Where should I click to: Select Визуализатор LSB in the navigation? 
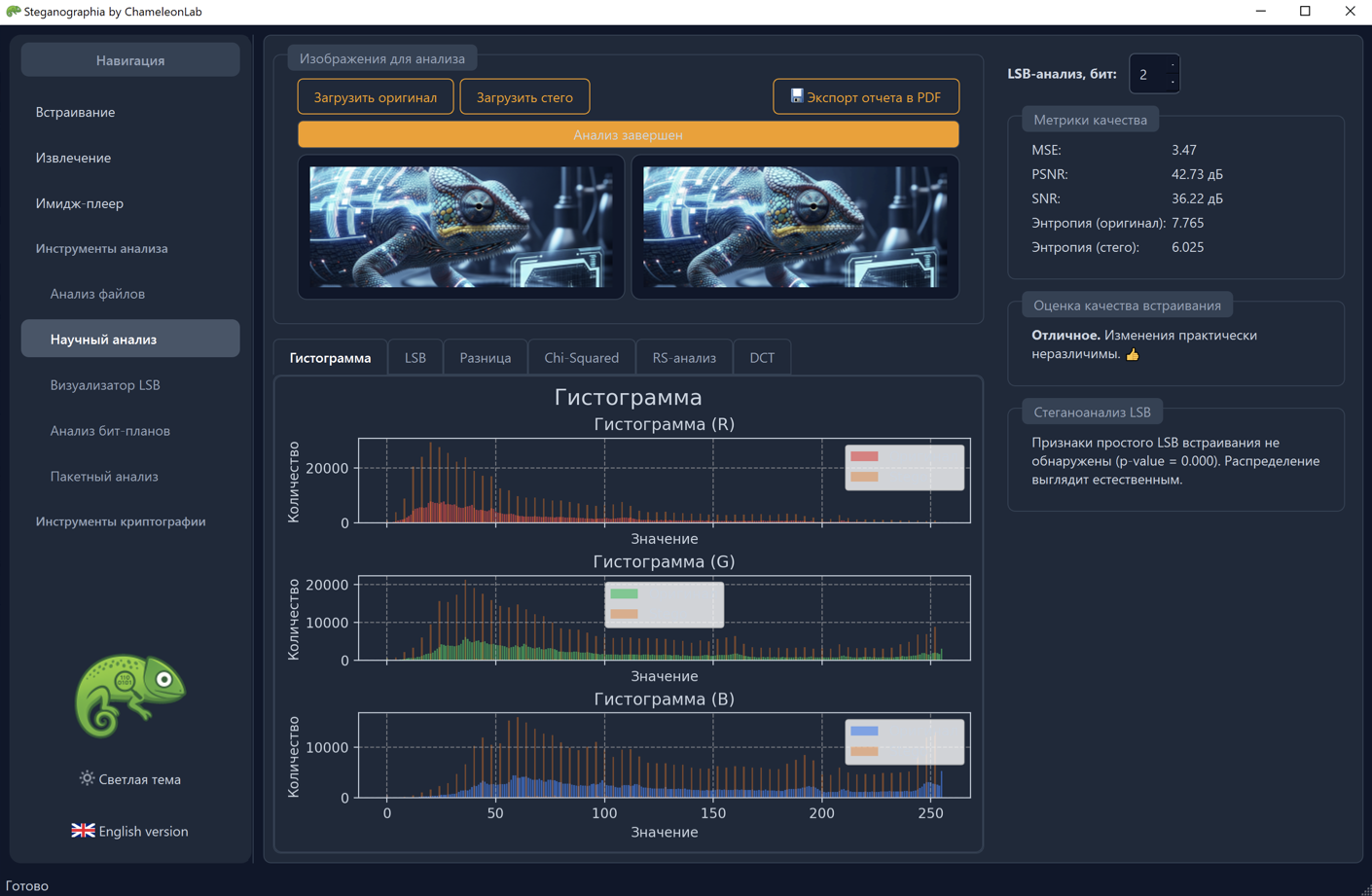[105, 385]
